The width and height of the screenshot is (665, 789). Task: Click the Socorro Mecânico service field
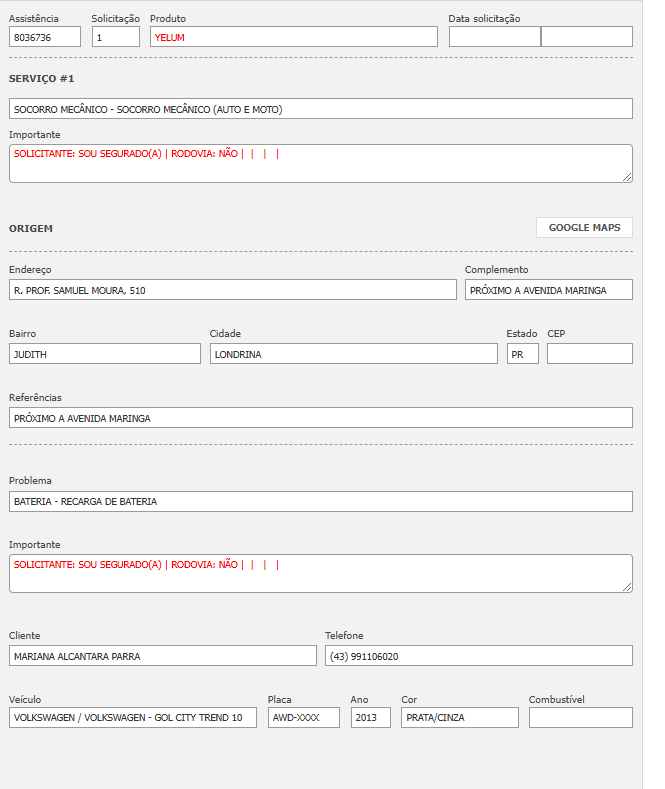320,109
